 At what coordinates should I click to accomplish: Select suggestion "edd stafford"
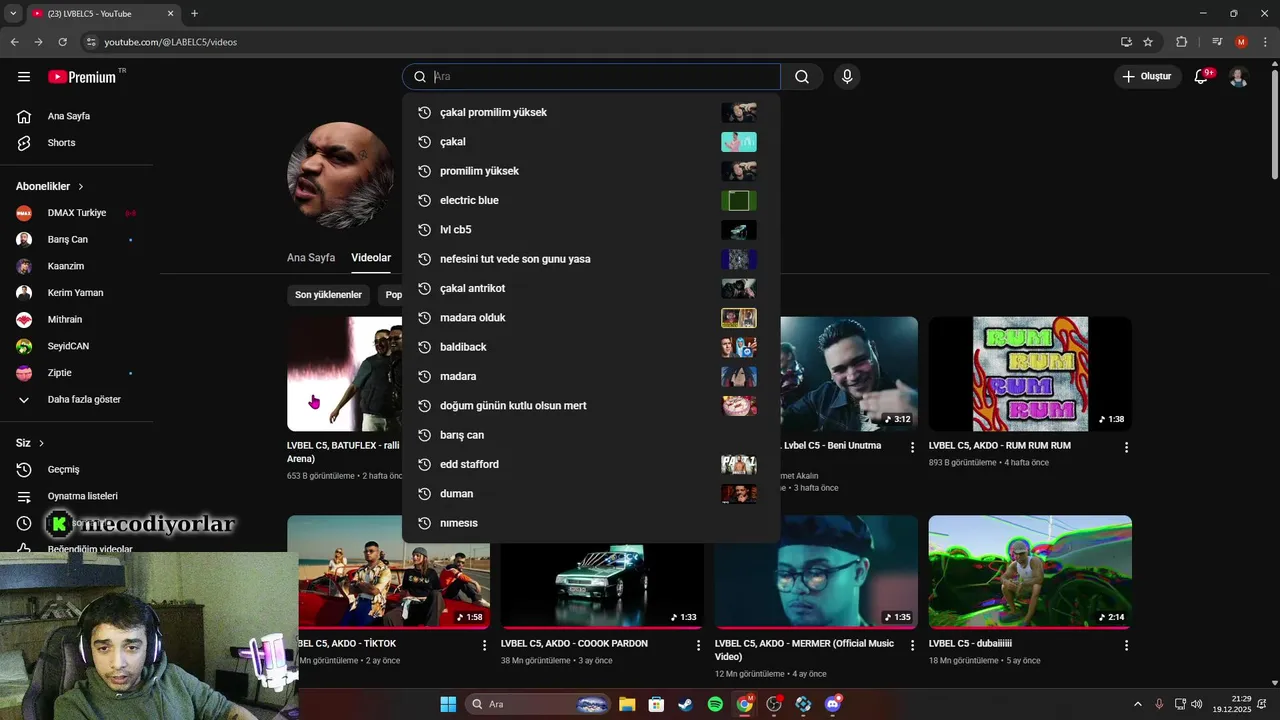(590, 465)
